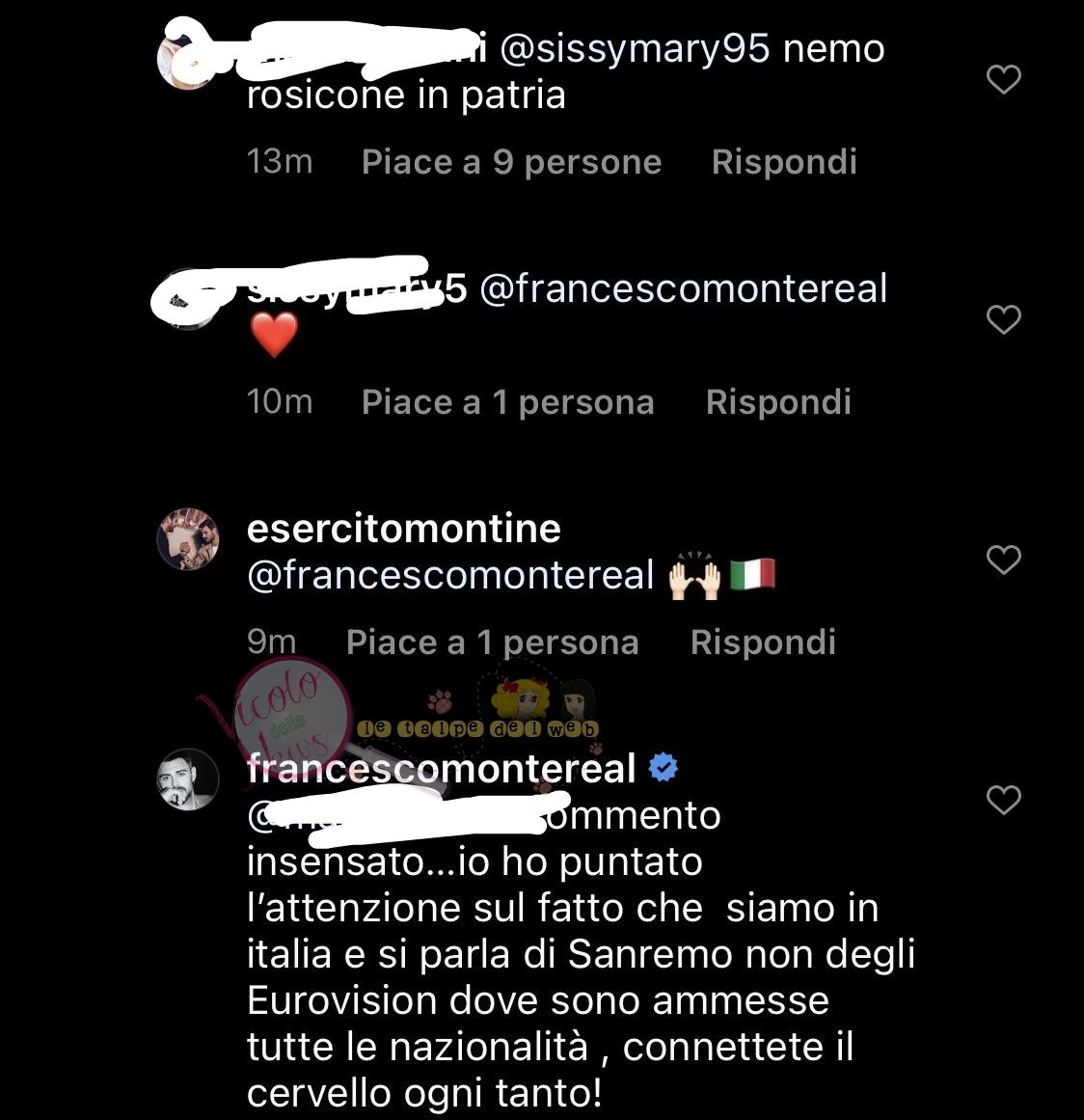1084x1120 pixels.
Task: Open francescomontereal profile avatar
Action: click(x=188, y=779)
